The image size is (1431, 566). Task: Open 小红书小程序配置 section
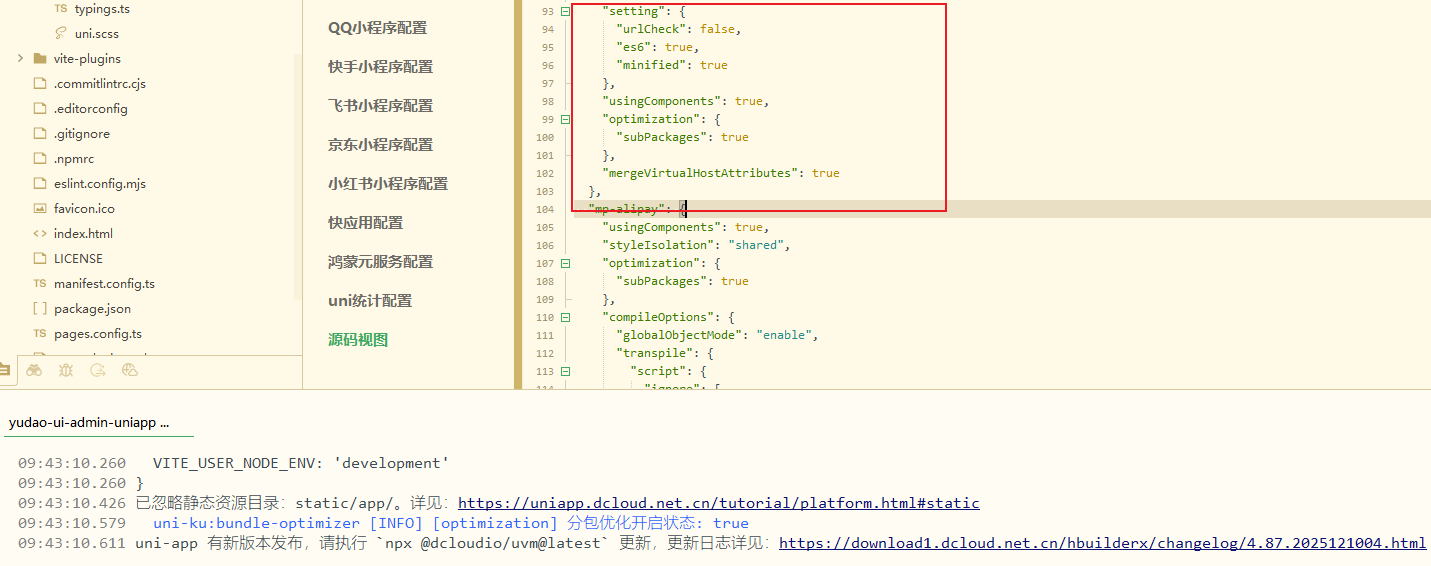(388, 184)
